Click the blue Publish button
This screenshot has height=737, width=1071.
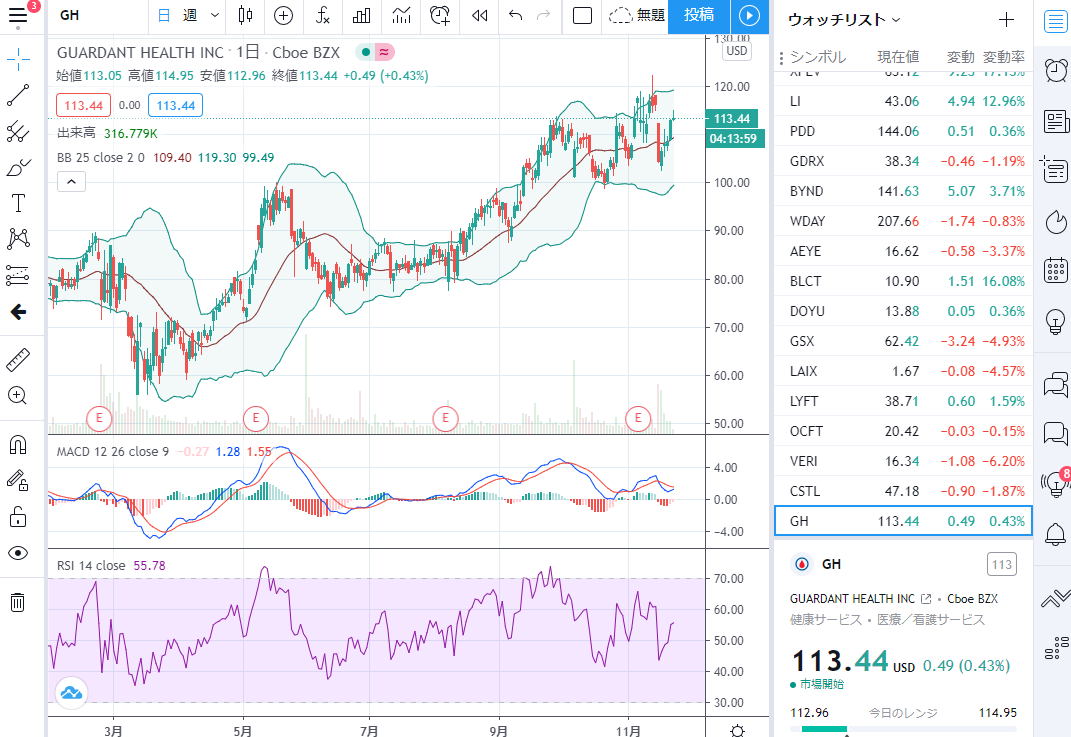(699, 15)
